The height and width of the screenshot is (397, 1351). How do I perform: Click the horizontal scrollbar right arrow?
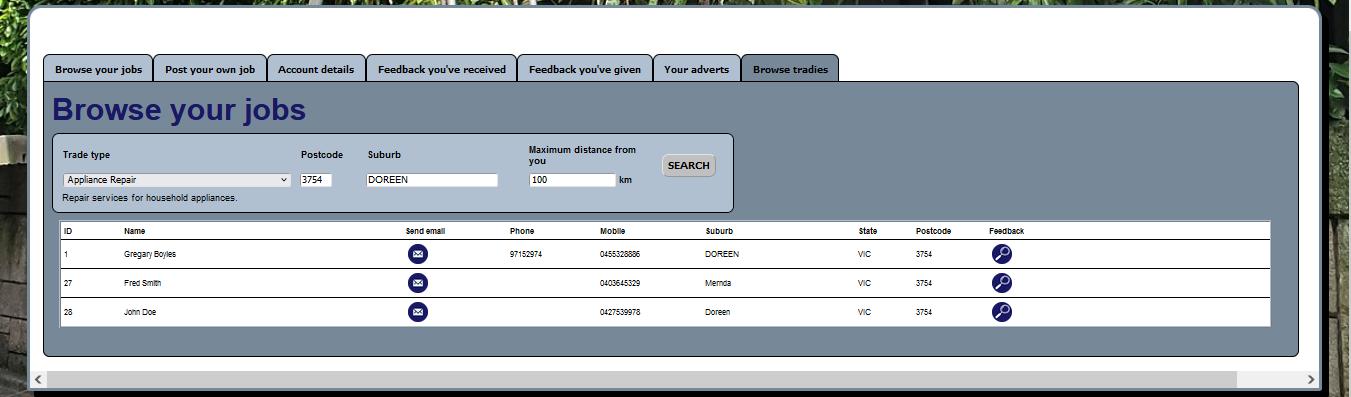point(1311,379)
